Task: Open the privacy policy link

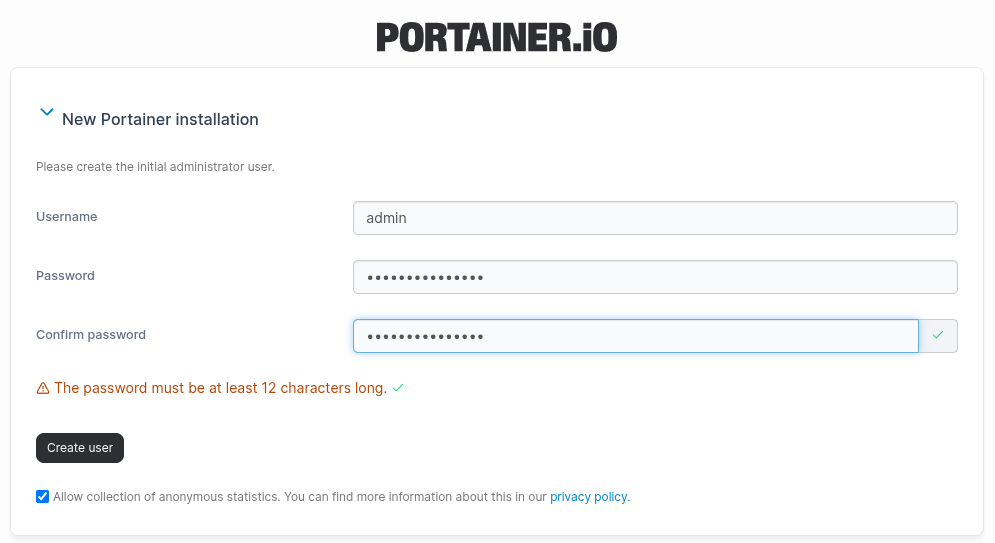Action: [x=588, y=497]
